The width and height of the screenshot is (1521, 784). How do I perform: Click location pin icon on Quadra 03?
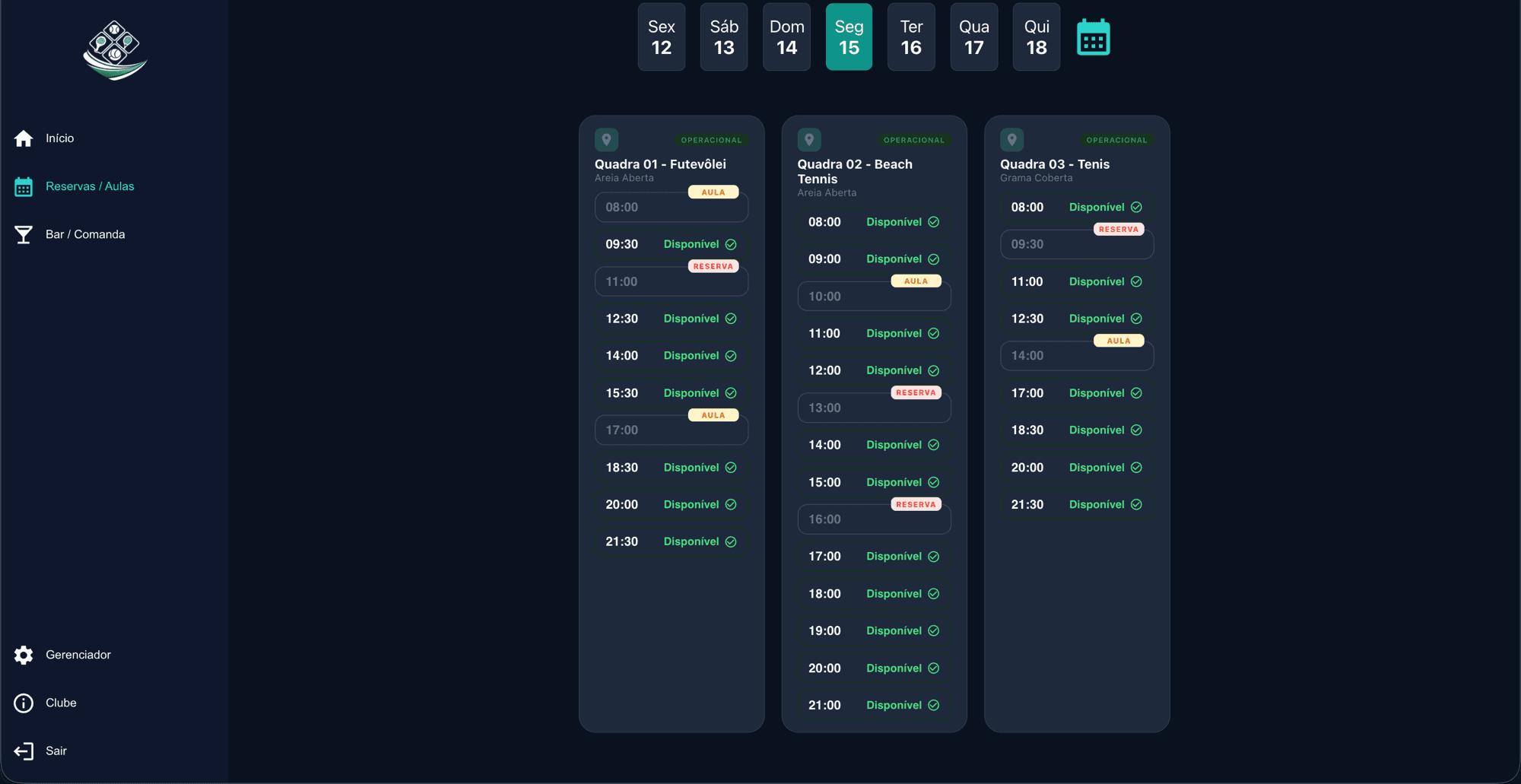[x=1011, y=140]
